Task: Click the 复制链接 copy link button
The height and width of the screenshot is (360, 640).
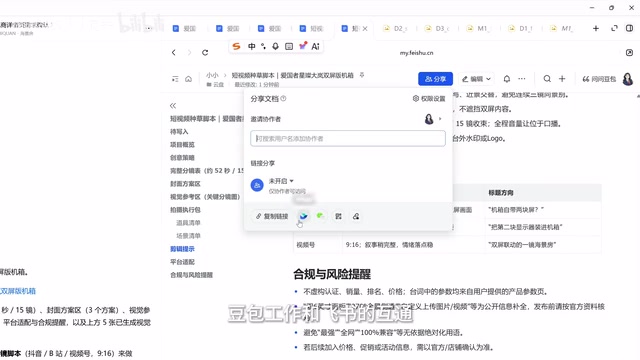Action: pos(272,216)
